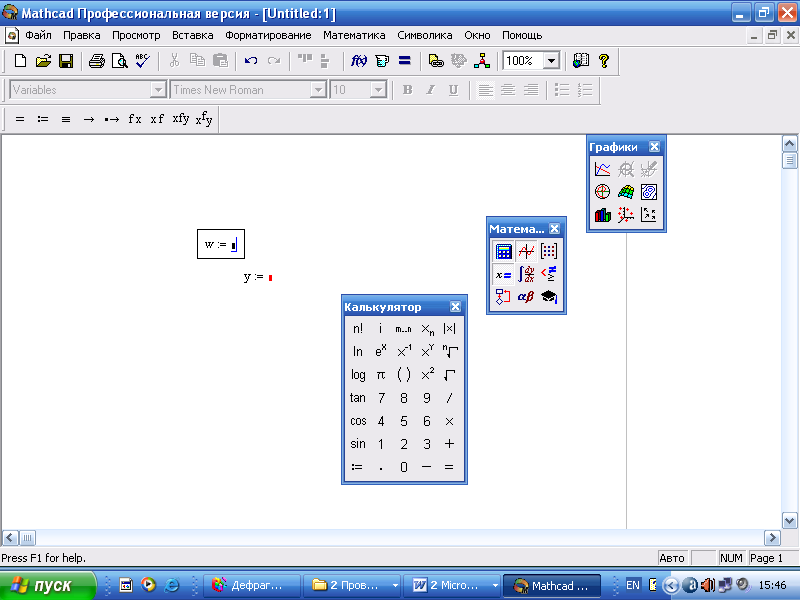The height and width of the screenshot is (600, 800).
Task: Toggle Boolean palette in Математика panel
Action: click(x=549, y=274)
